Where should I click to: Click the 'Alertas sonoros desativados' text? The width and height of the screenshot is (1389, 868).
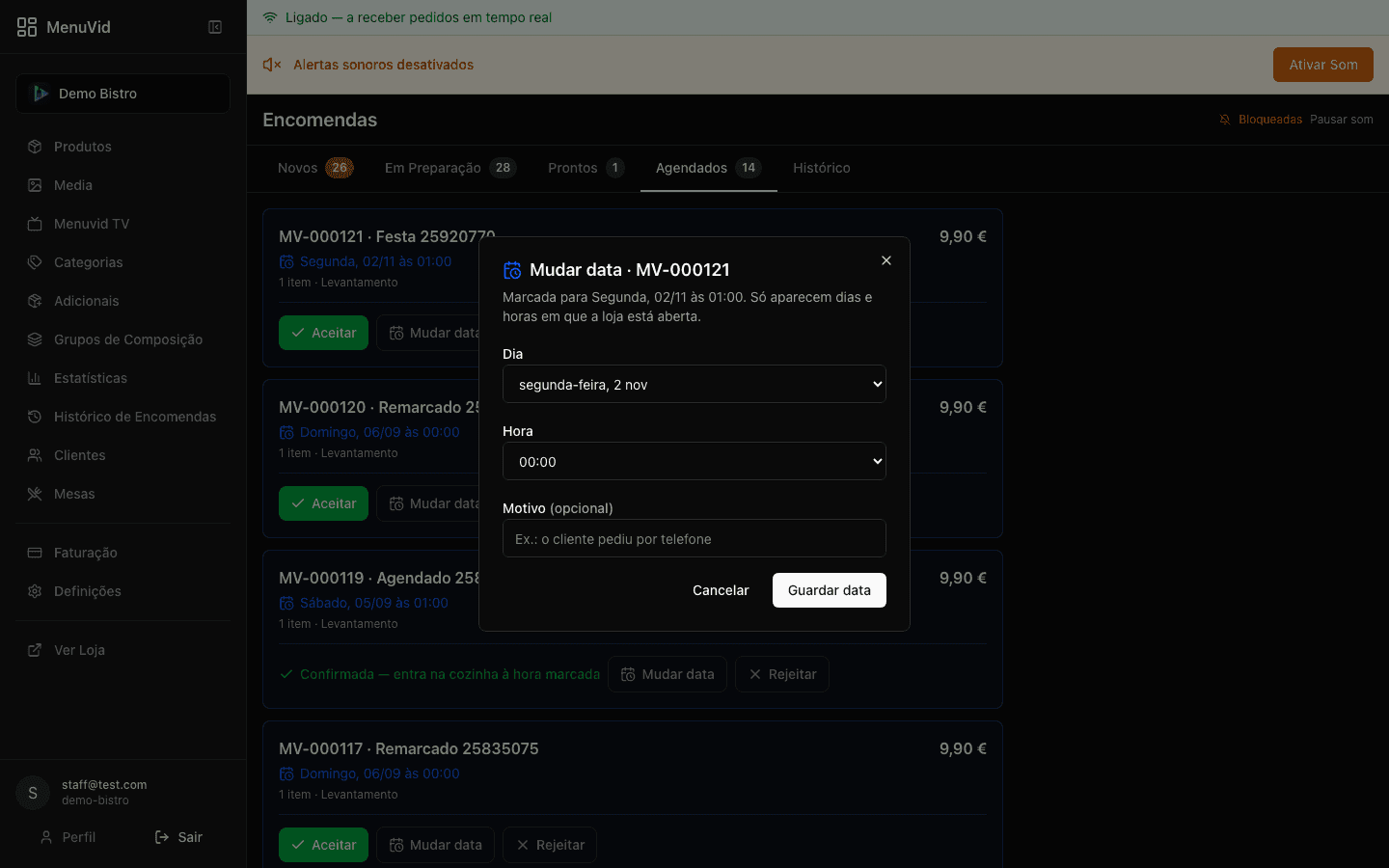pyautogui.click(x=383, y=65)
